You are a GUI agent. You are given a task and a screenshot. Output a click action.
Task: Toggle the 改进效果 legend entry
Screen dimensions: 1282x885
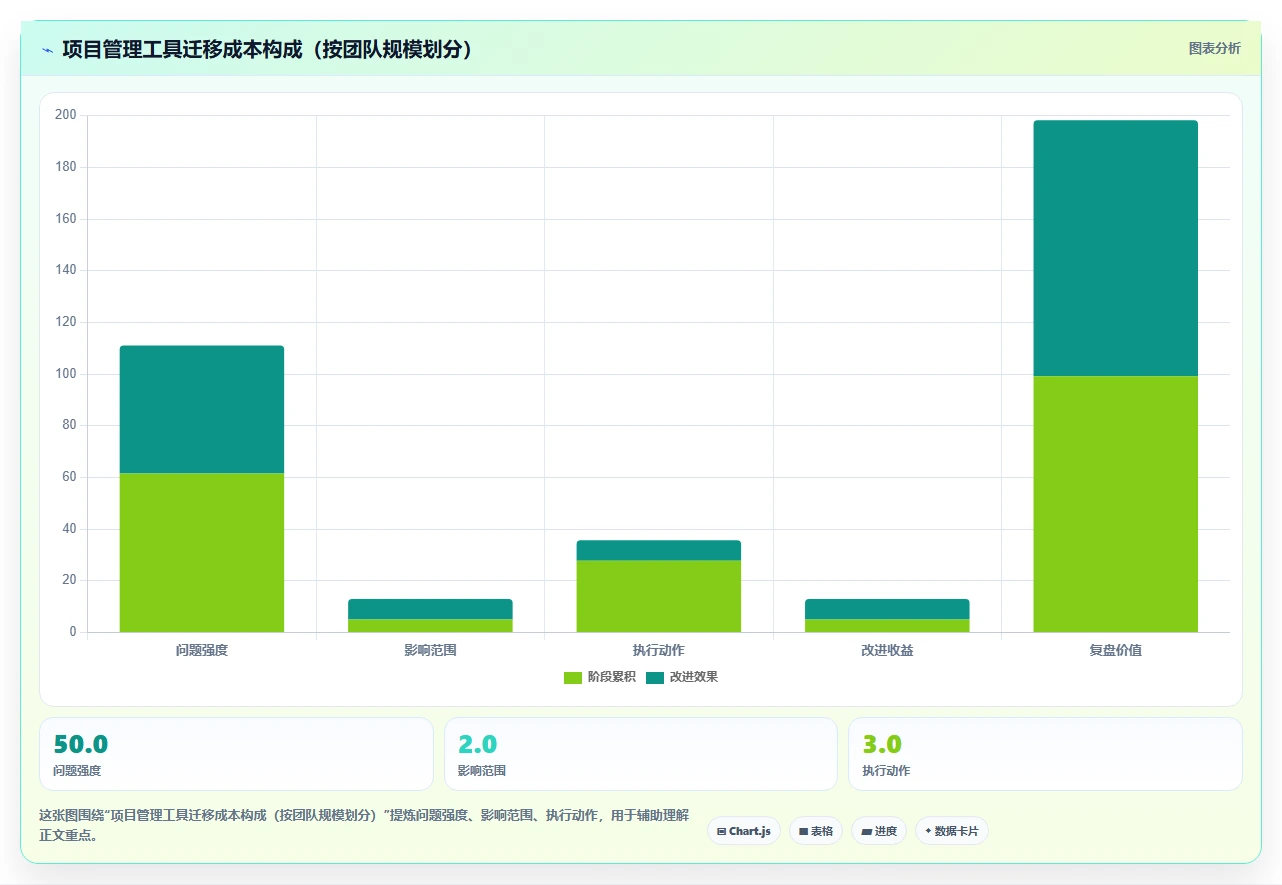682,677
